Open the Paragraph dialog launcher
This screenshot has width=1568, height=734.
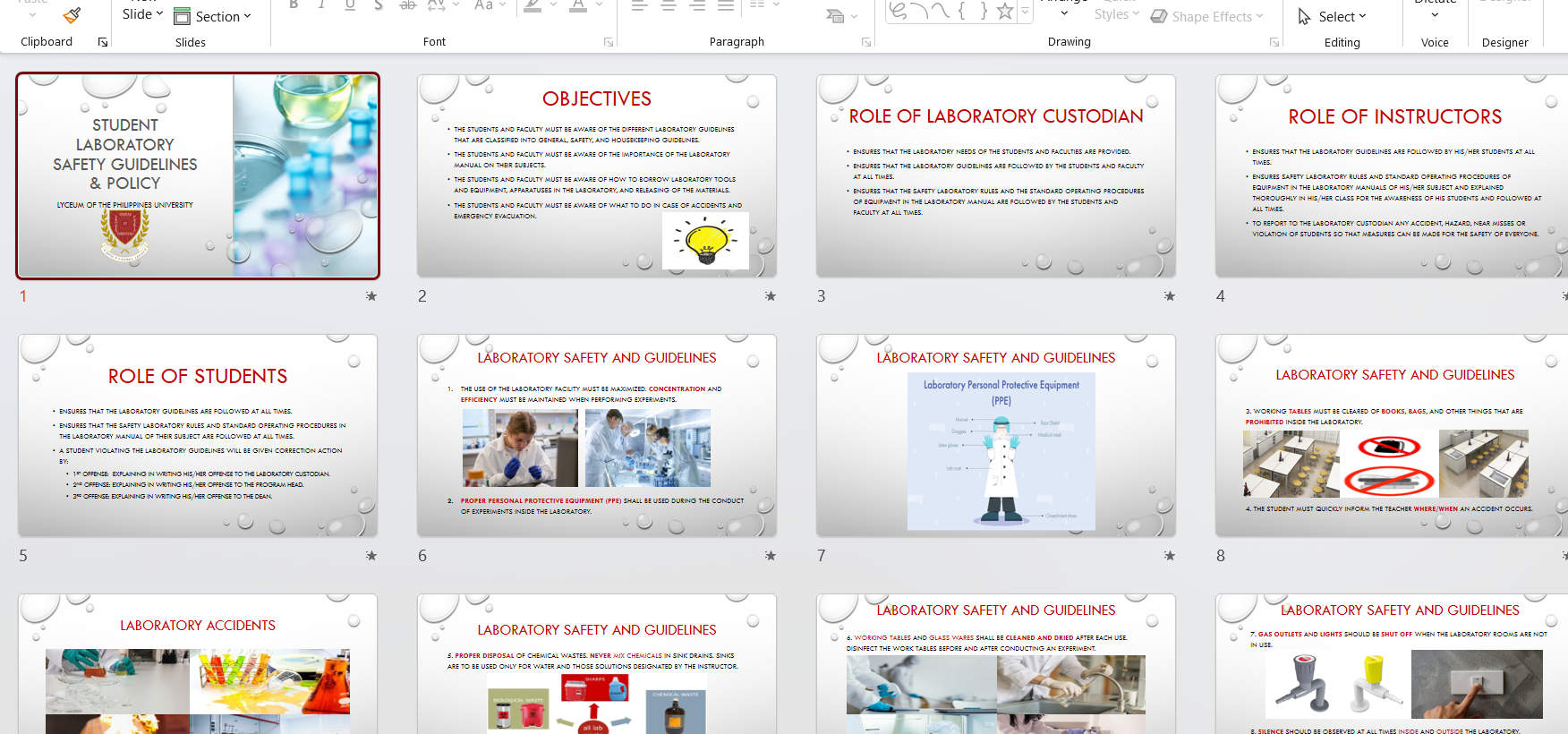[866, 42]
